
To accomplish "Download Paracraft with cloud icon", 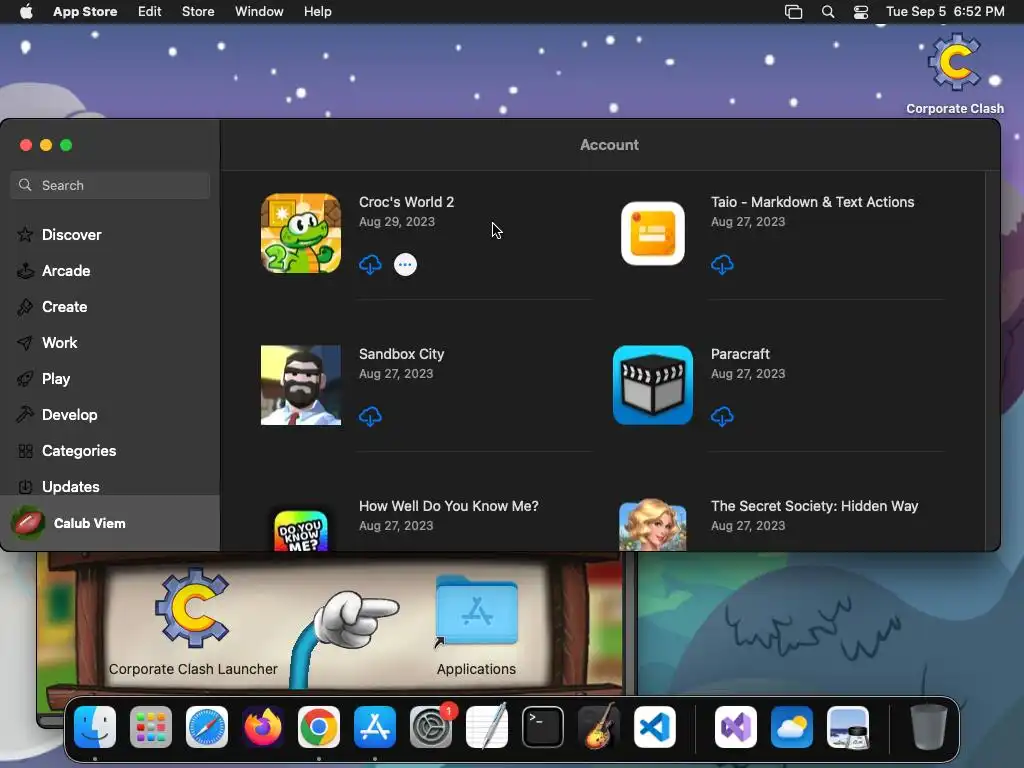I will pos(722,416).
